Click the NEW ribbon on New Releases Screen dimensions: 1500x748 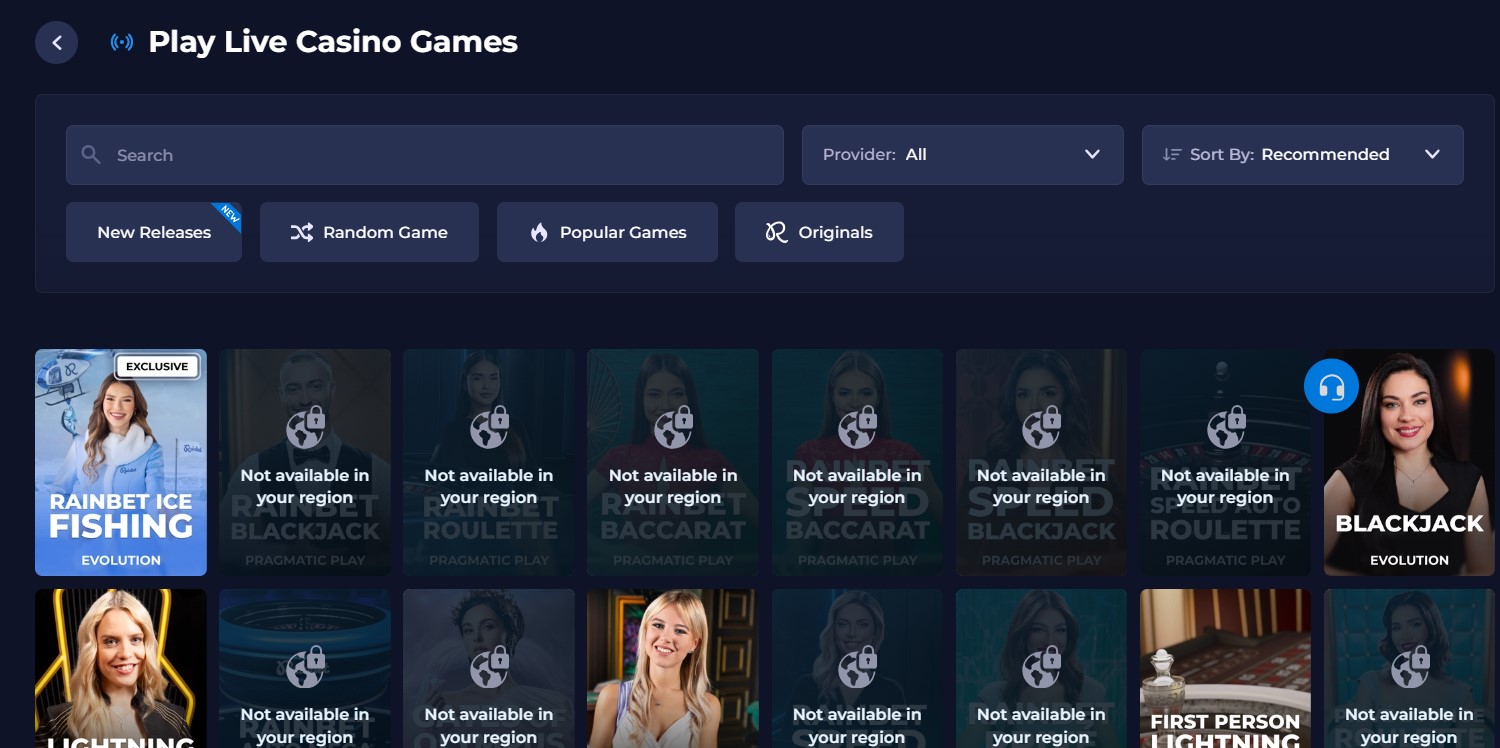(x=228, y=215)
